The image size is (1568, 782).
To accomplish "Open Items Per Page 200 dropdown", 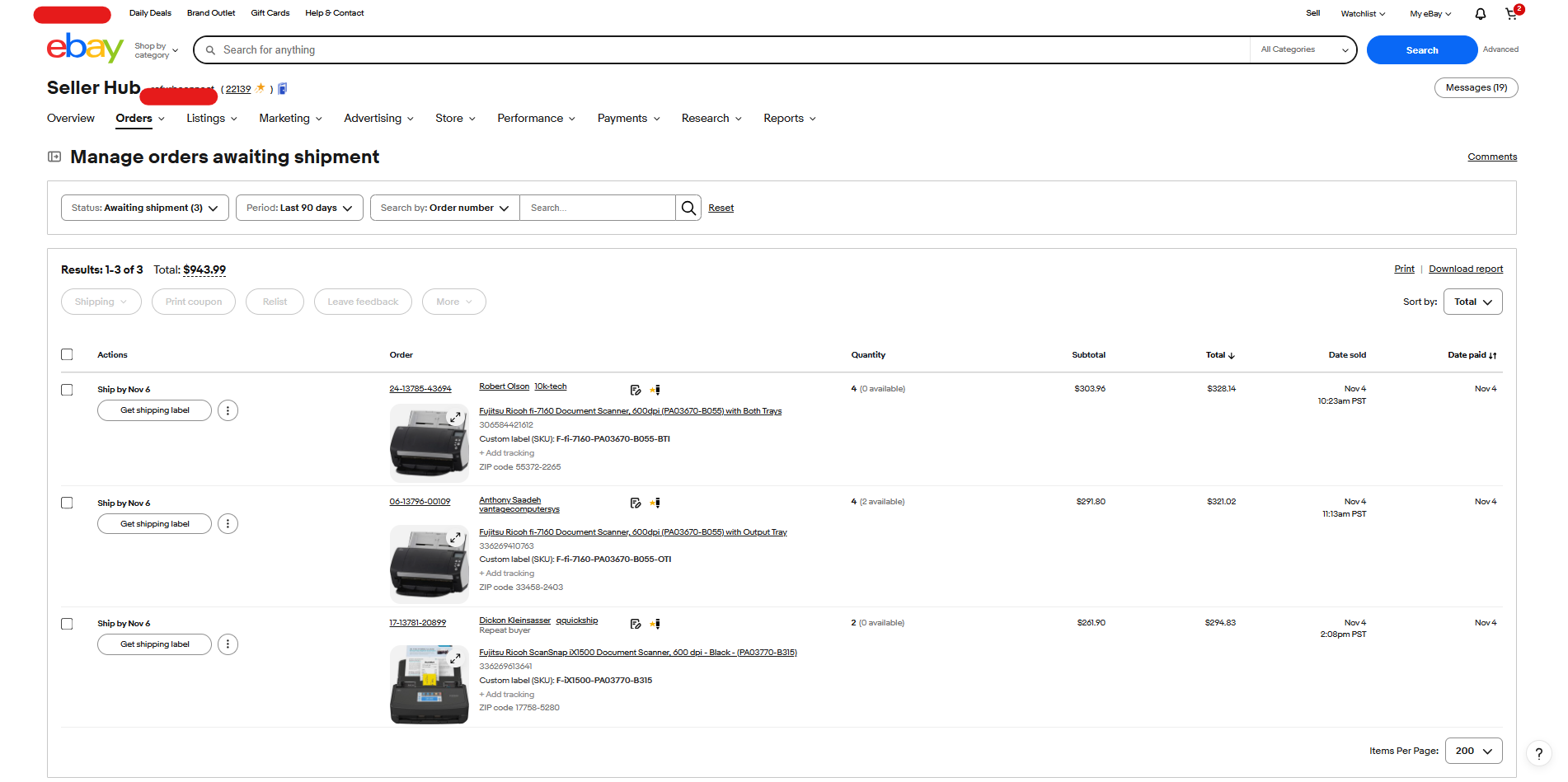I will (1473, 751).
